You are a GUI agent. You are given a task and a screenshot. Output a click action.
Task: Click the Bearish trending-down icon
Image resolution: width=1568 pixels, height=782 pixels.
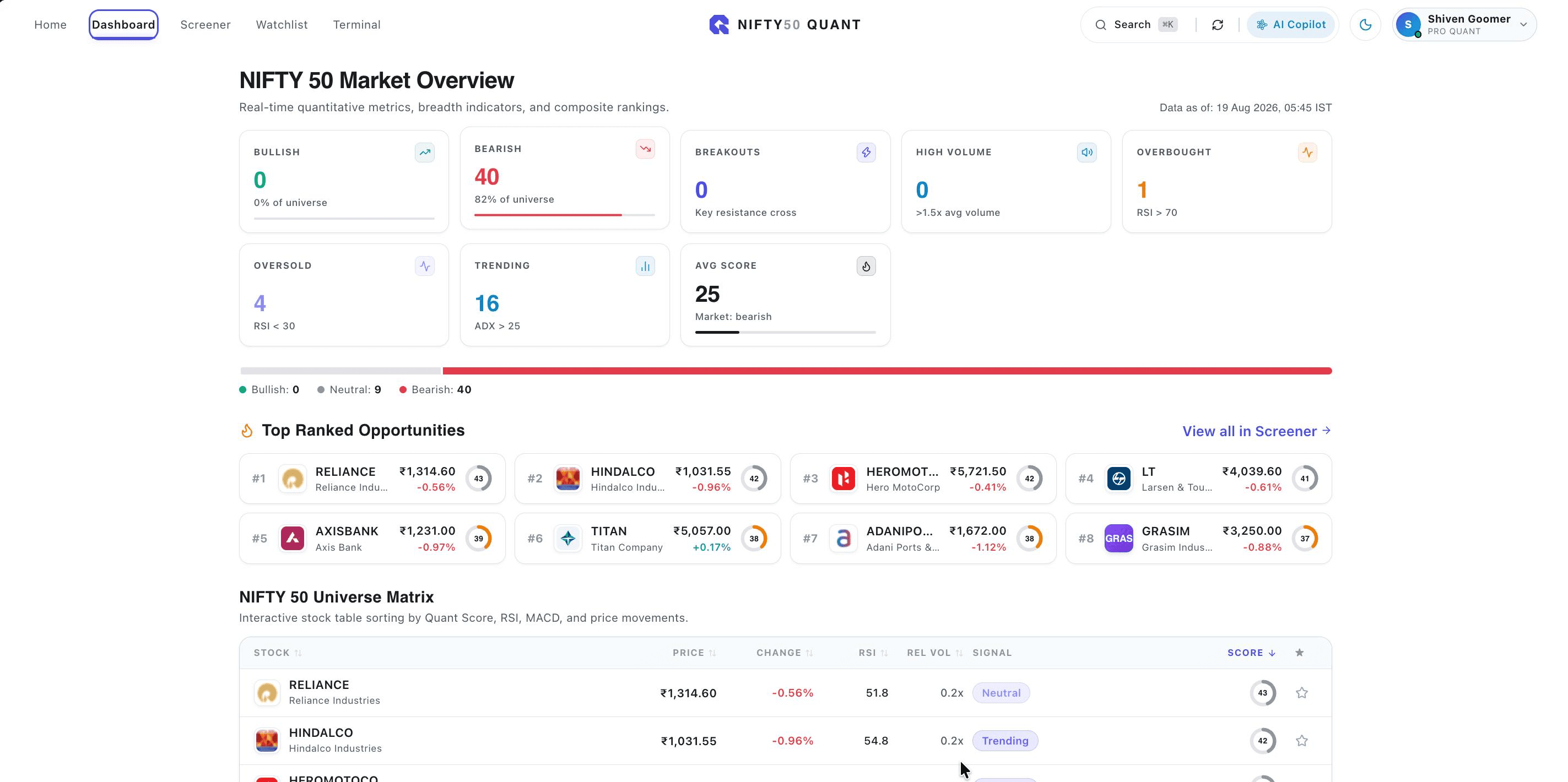(645, 149)
